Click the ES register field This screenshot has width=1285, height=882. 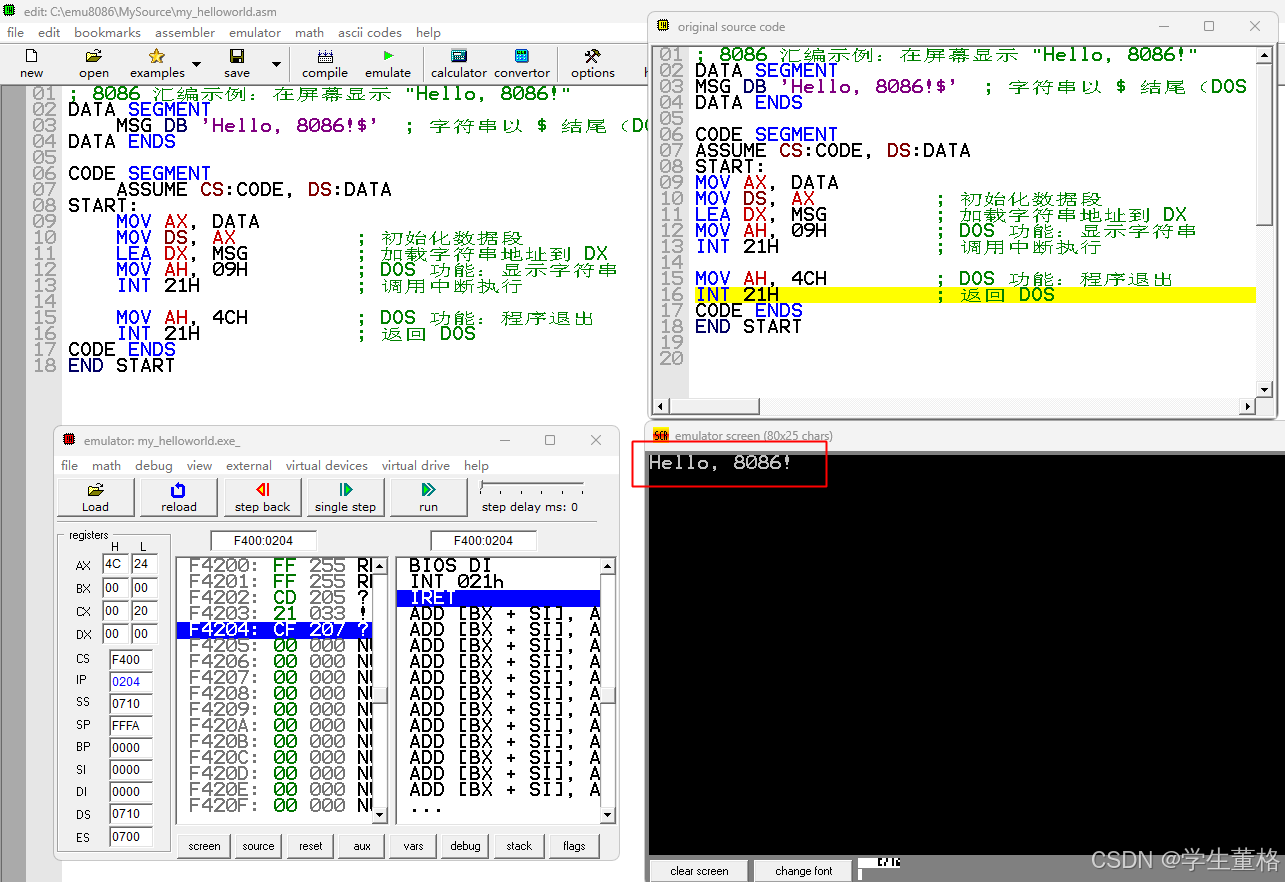click(x=131, y=837)
